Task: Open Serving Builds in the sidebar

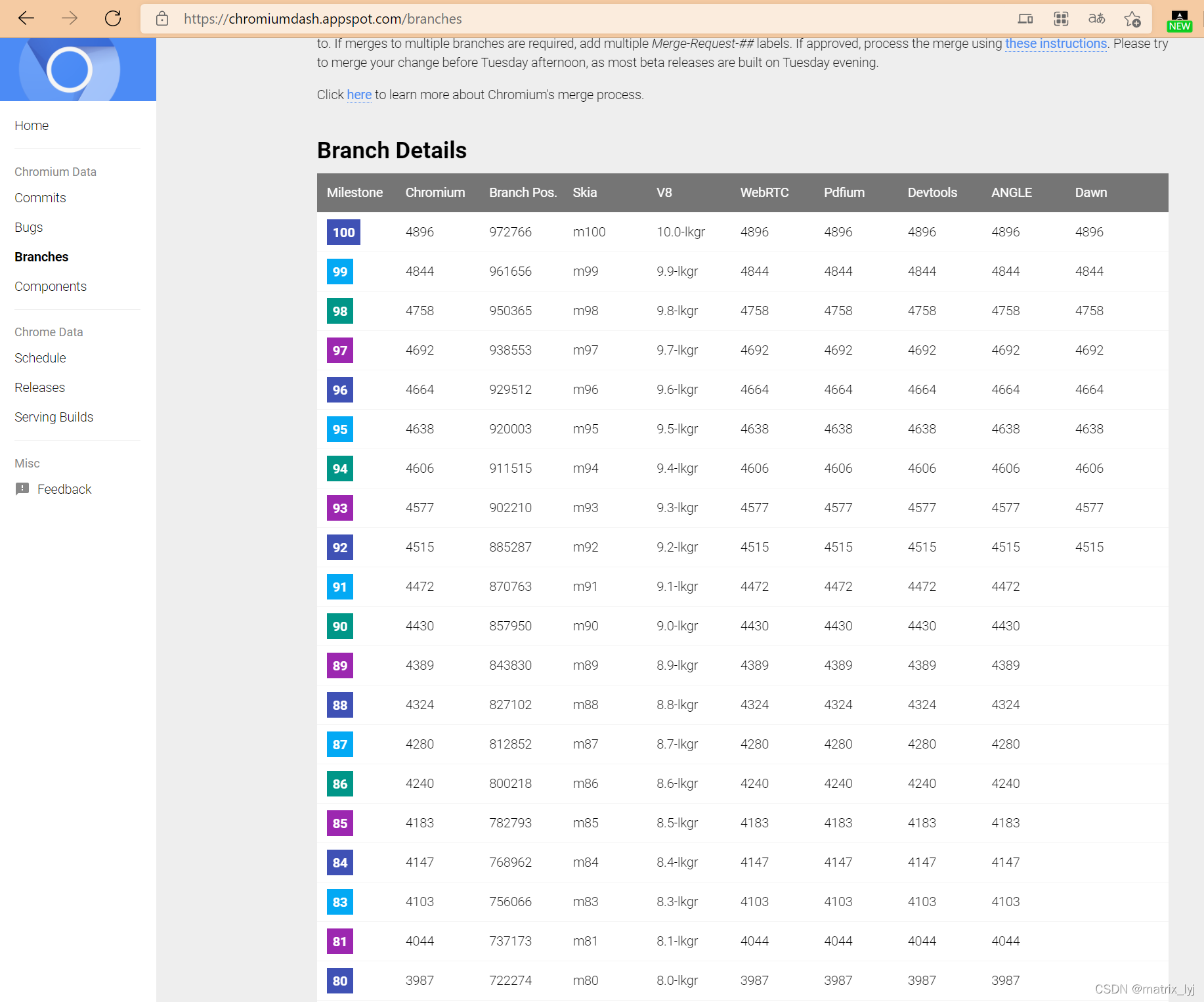Action: 54,417
